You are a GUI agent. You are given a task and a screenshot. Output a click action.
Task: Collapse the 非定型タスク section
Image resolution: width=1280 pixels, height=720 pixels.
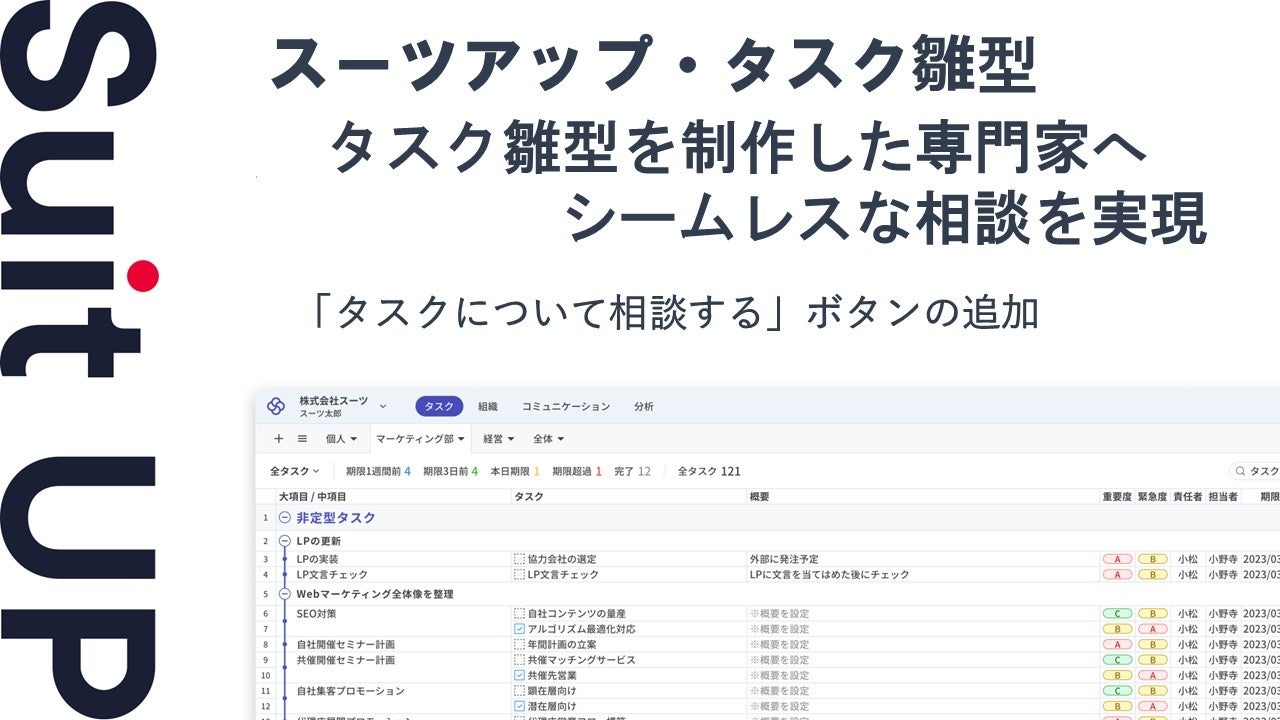[285, 518]
